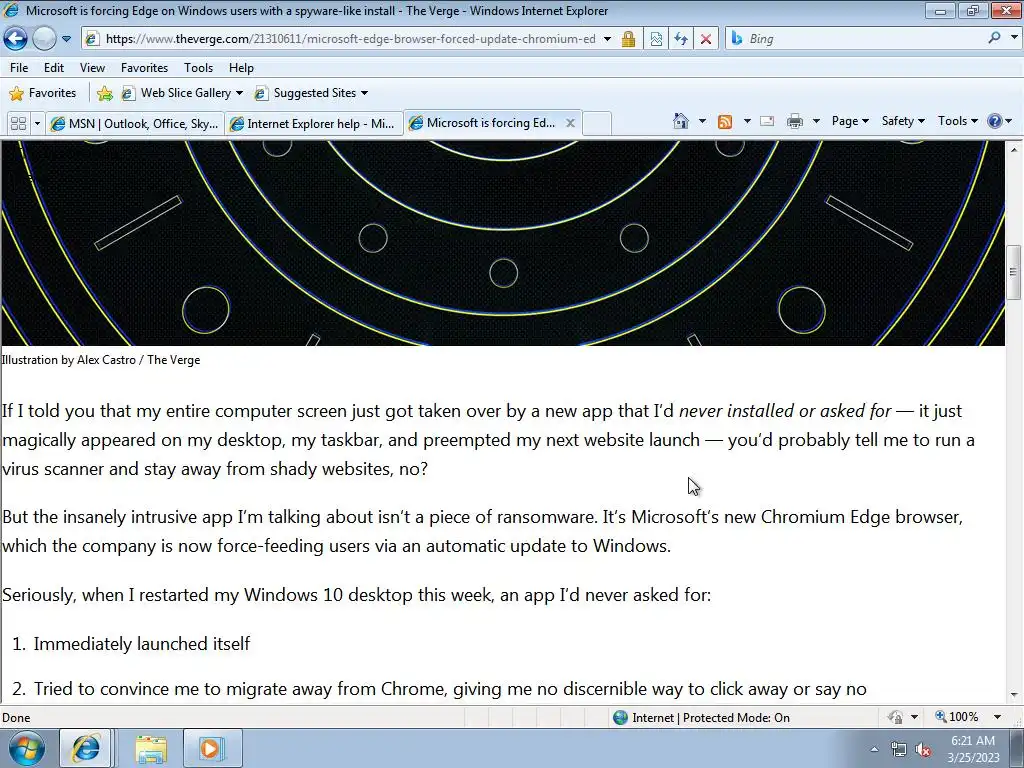Expand the Print options dropdown arrow

(816, 121)
